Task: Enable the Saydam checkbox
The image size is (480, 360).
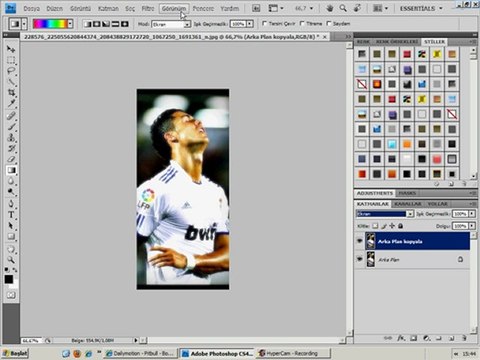Action: point(329,23)
